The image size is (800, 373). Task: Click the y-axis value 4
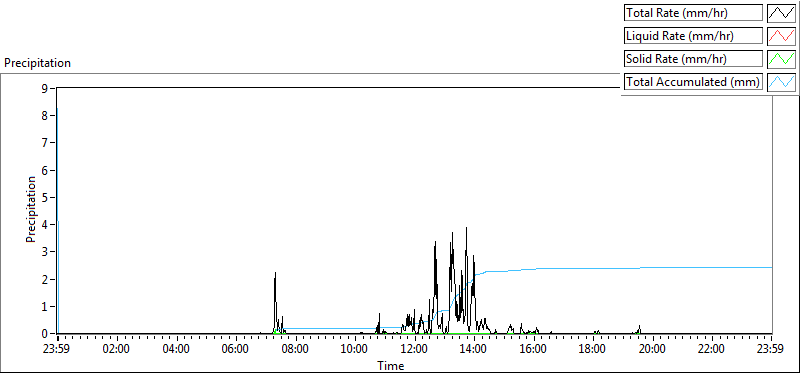click(45, 225)
